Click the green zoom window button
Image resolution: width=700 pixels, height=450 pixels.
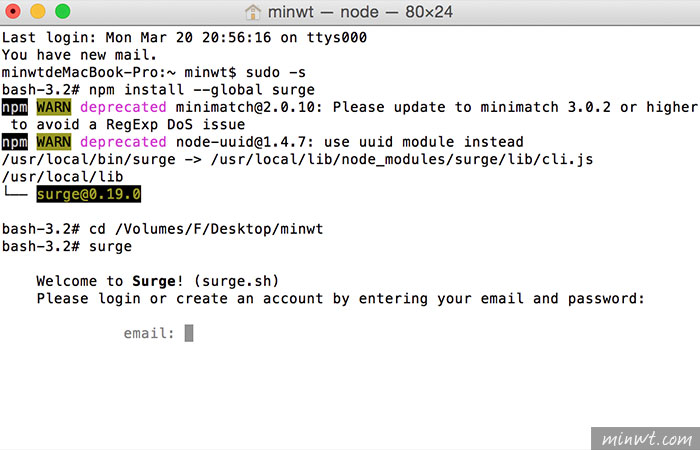[63, 11]
